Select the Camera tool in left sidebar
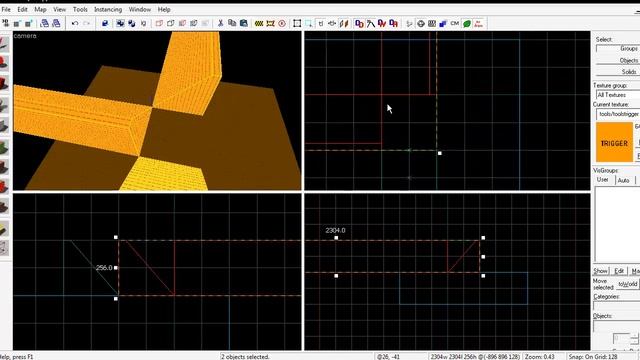 coord(4,84)
